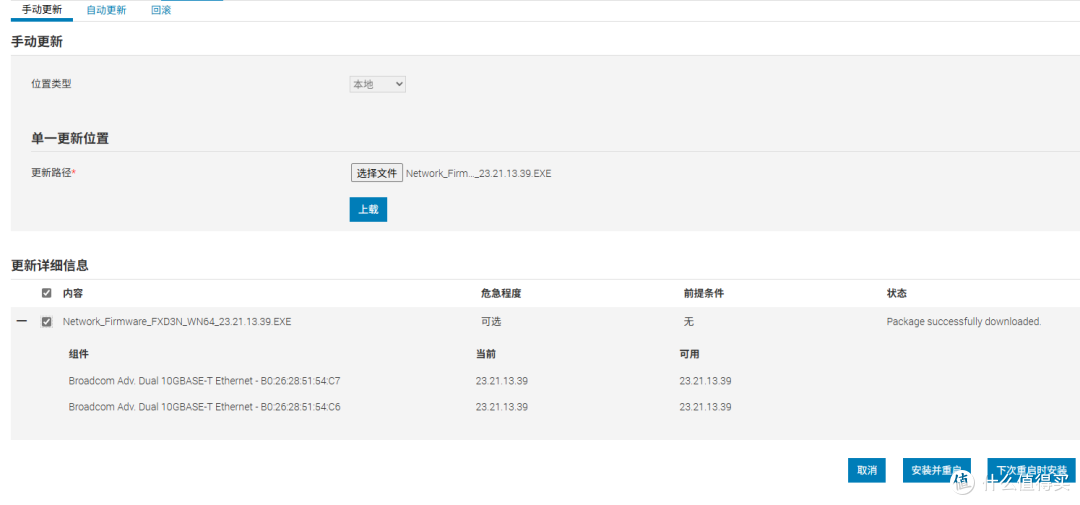
Task: Click the 更新路径 field label
Action: pyautogui.click(x=53, y=173)
